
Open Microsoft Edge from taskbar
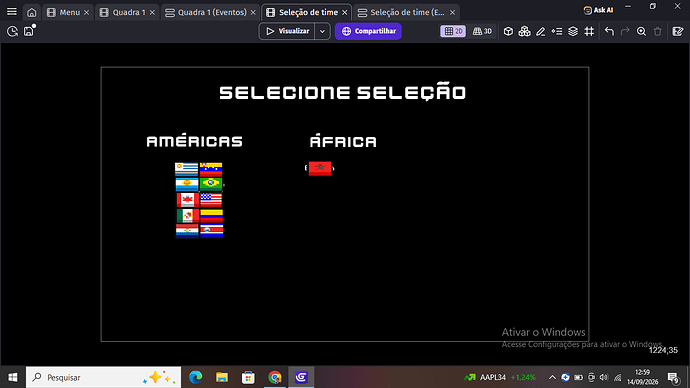(195, 377)
